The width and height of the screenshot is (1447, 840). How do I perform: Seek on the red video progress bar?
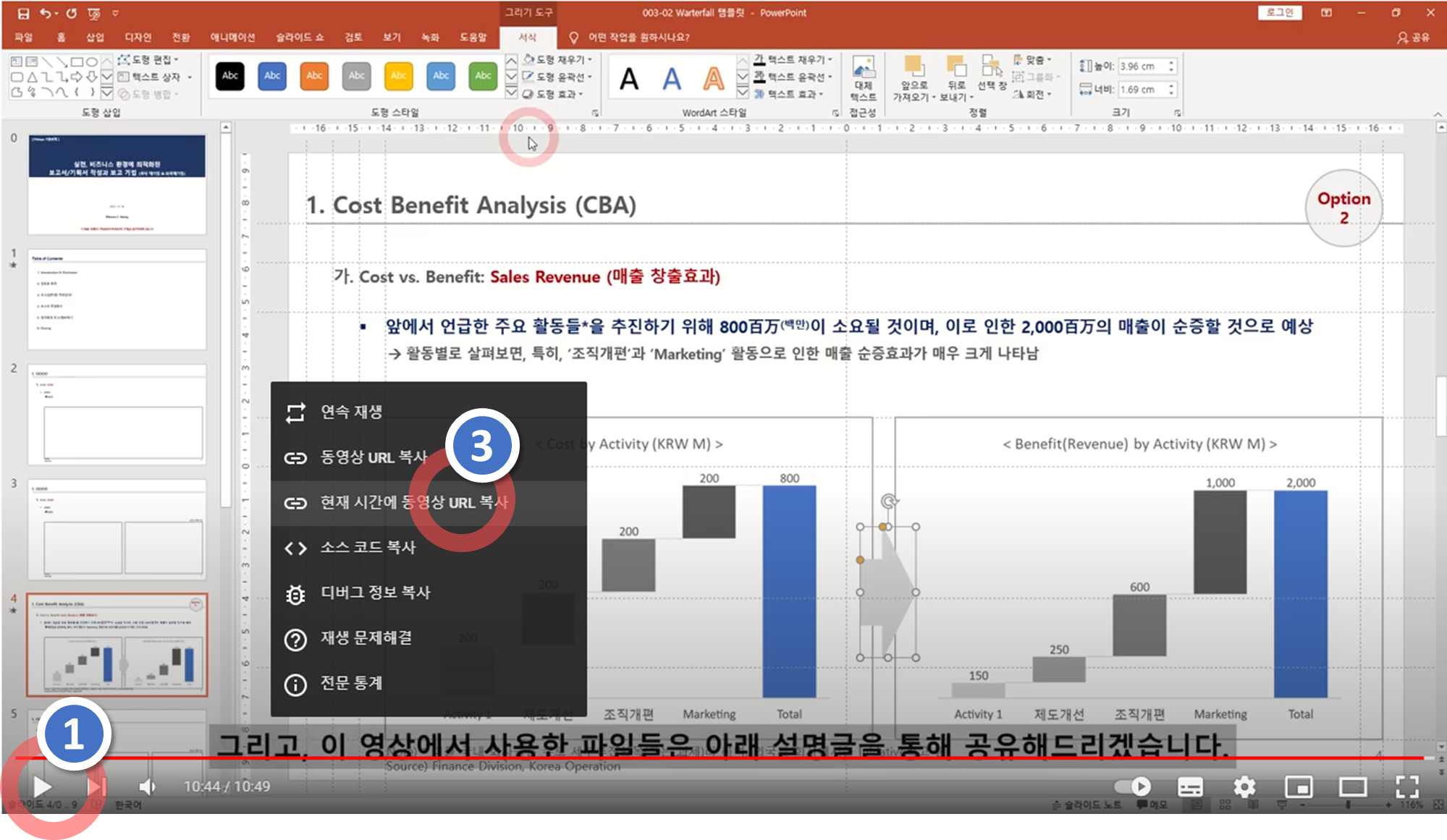click(720, 758)
